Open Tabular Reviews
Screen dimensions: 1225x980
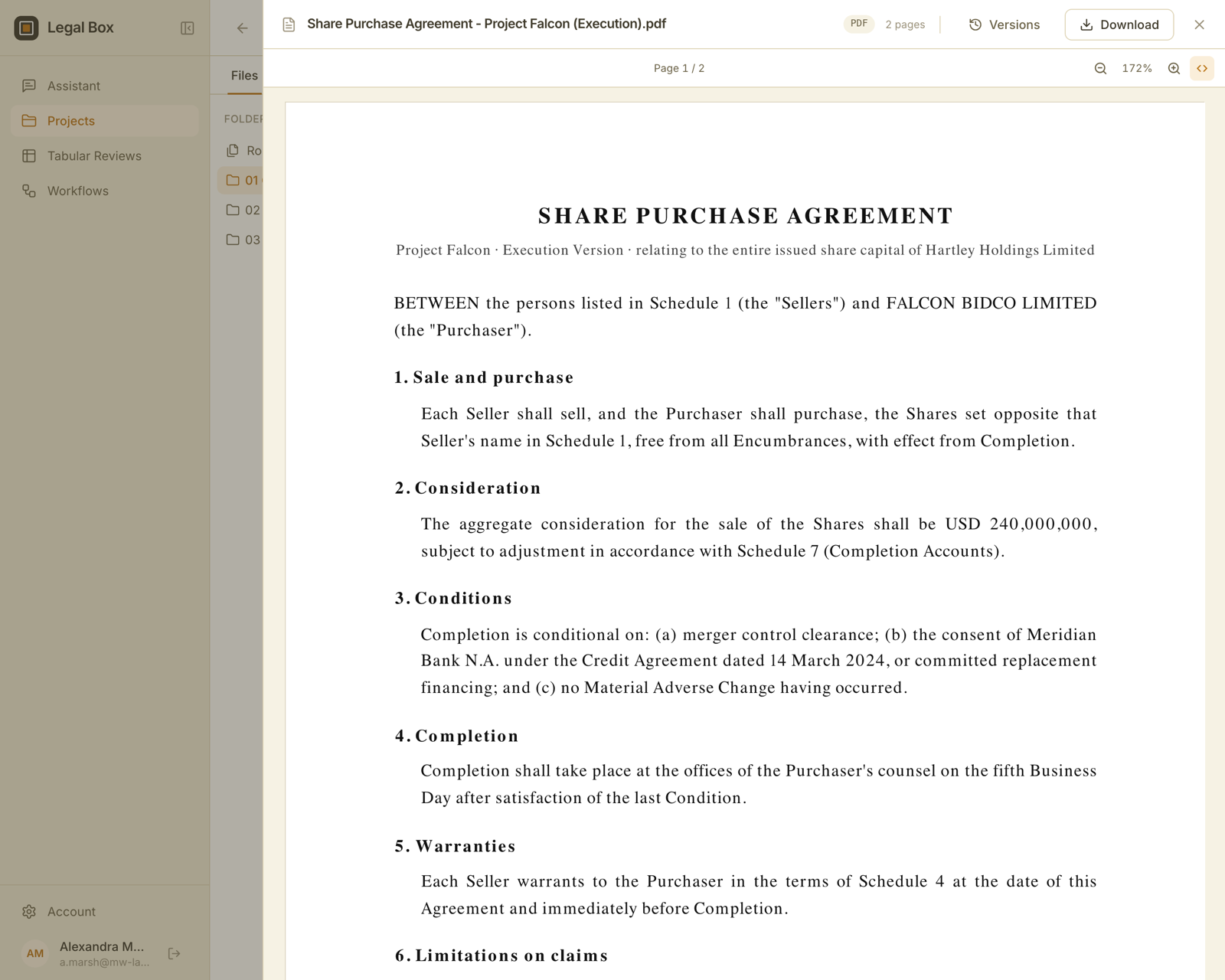pos(105,156)
